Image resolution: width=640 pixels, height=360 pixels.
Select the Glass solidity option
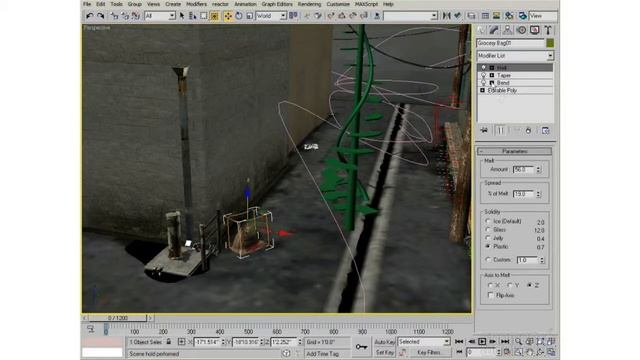point(488,230)
